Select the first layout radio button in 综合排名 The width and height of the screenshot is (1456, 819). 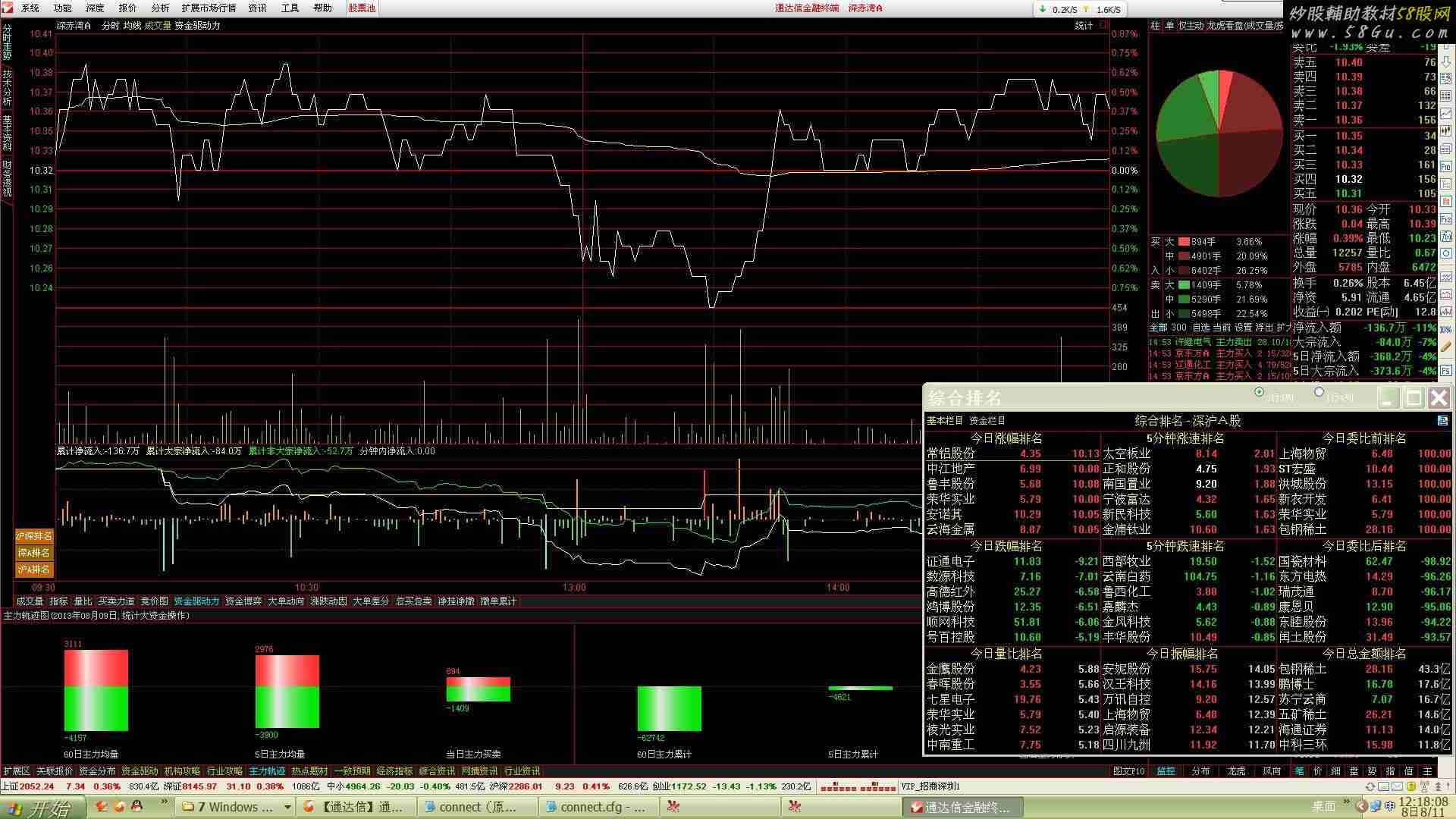pyautogui.click(x=1259, y=391)
